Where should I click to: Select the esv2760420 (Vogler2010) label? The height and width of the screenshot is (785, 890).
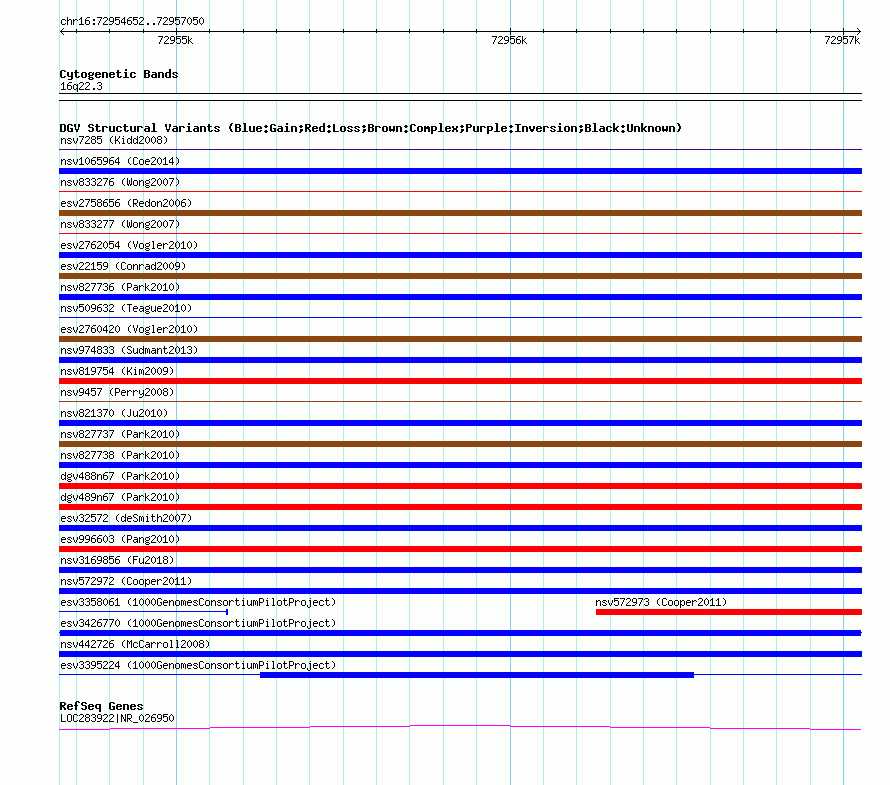click(x=129, y=329)
